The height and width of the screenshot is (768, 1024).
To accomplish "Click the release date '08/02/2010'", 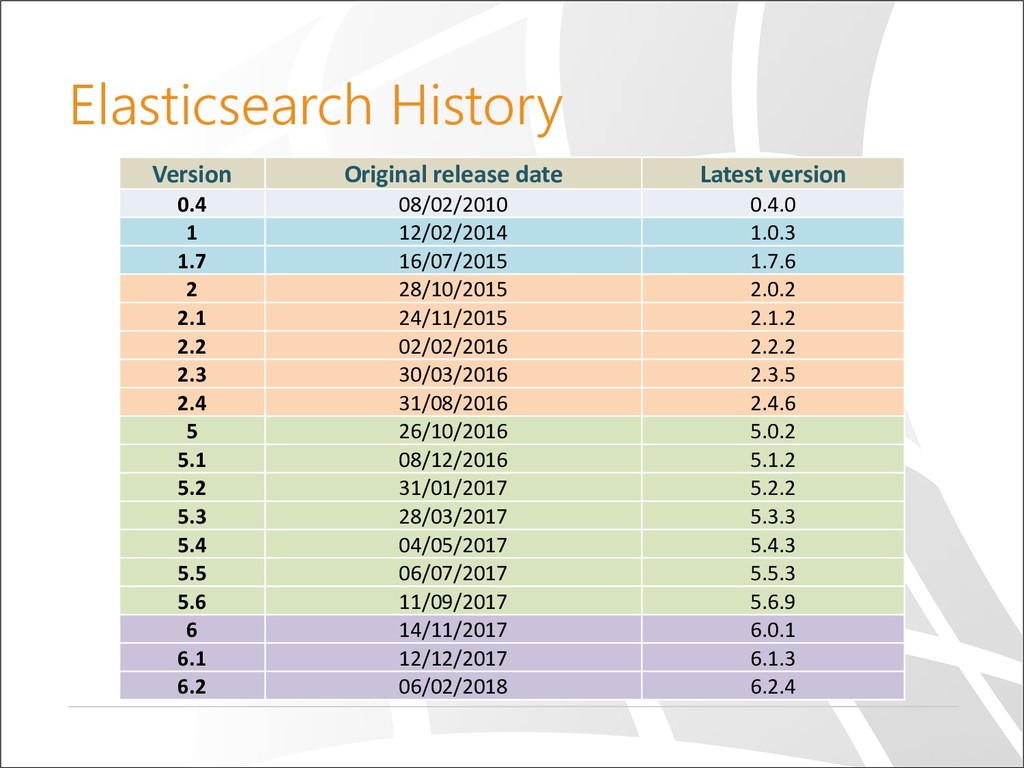I will point(453,204).
